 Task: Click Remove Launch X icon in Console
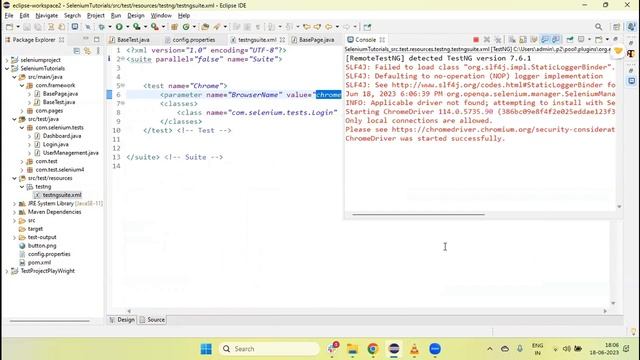tap(487, 40)
